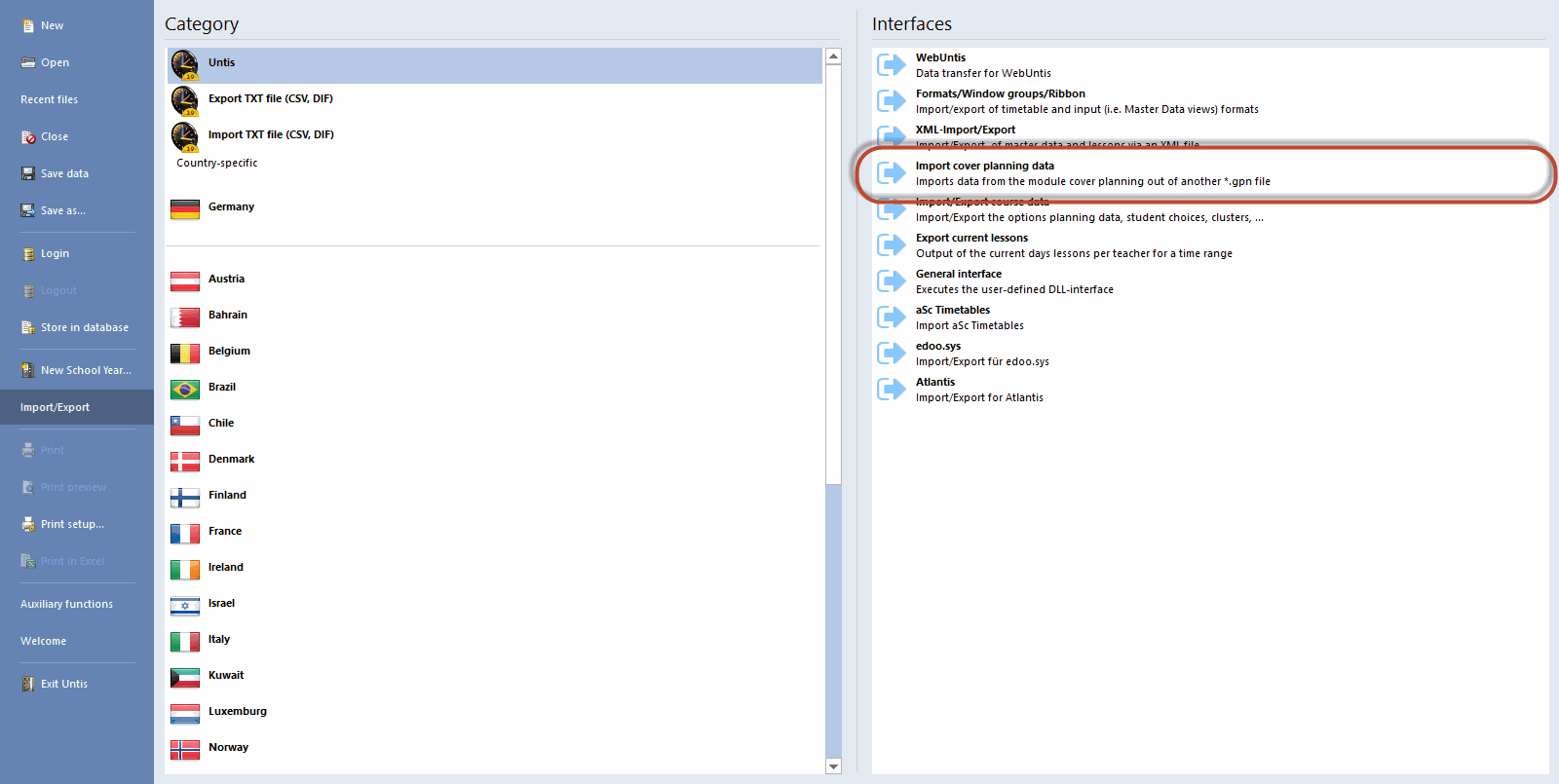Open the XML-Import/Export interface
Viewport: 1559px width, 784px height.
click(1210, 137)
